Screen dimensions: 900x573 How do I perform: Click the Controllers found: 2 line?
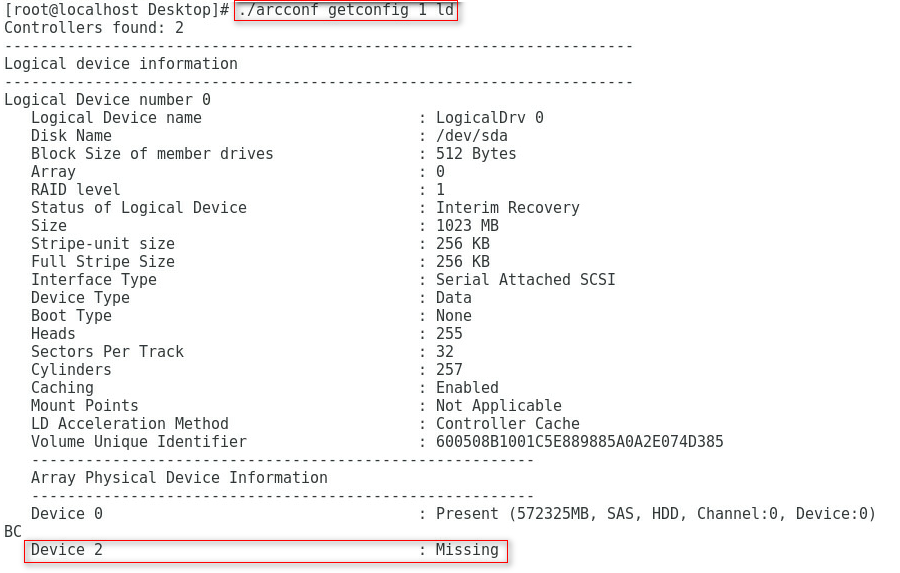[94, 28]
